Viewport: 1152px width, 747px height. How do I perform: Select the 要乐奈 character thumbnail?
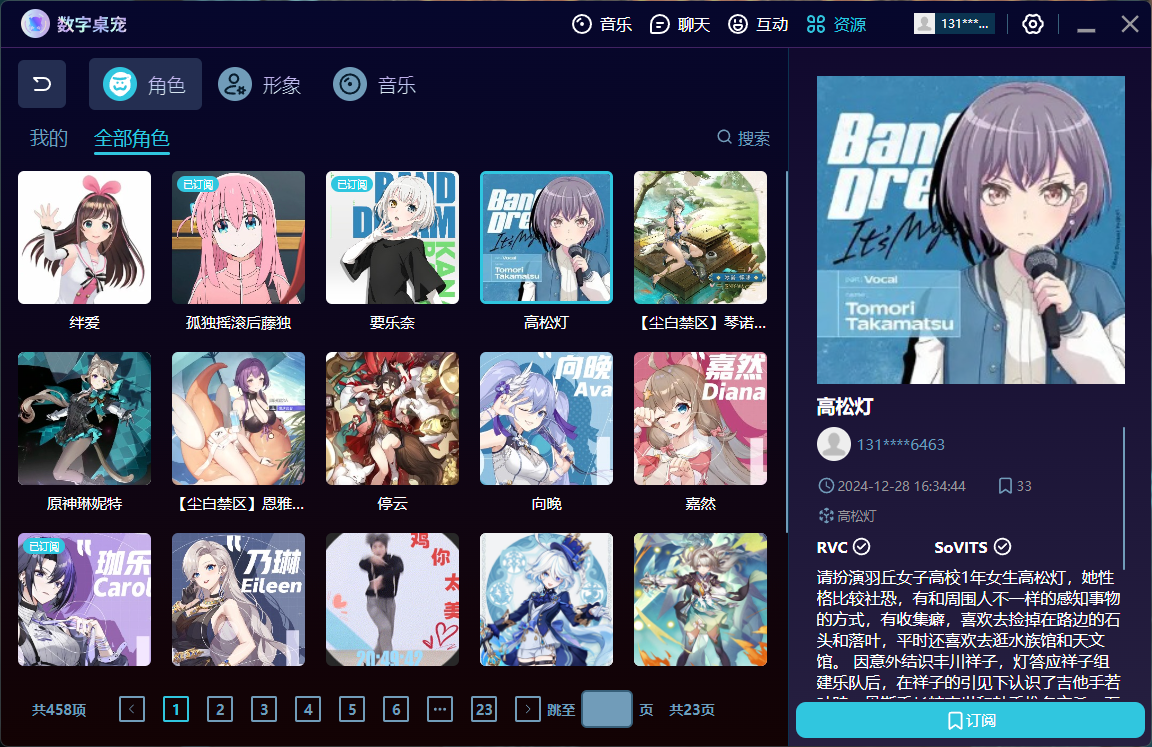coord(392,237)
